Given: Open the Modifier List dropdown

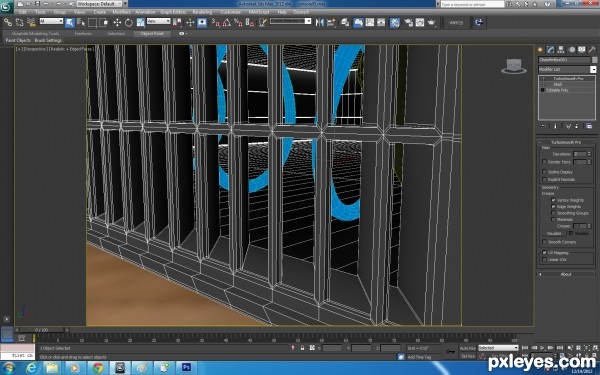Looking at the screenshot, I should pos(567,70).
